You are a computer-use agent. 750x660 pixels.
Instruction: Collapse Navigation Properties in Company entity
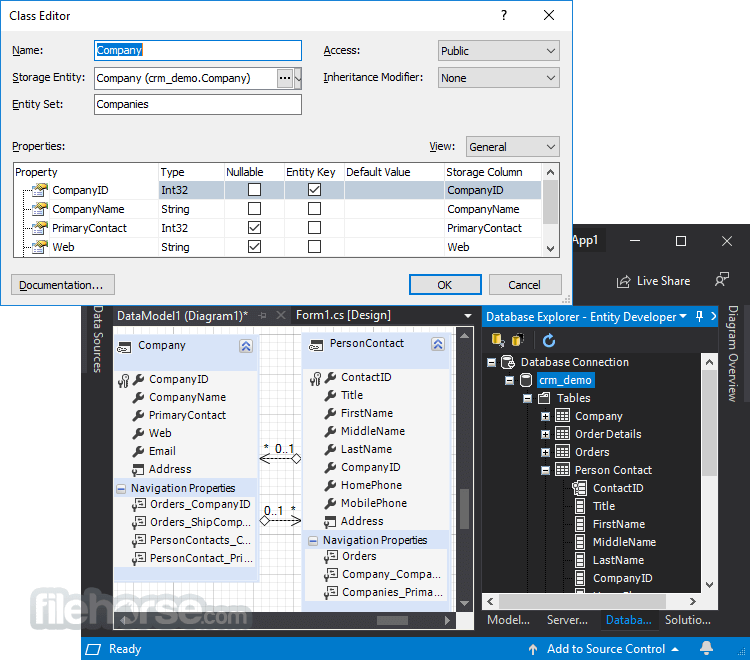[121, 489]
